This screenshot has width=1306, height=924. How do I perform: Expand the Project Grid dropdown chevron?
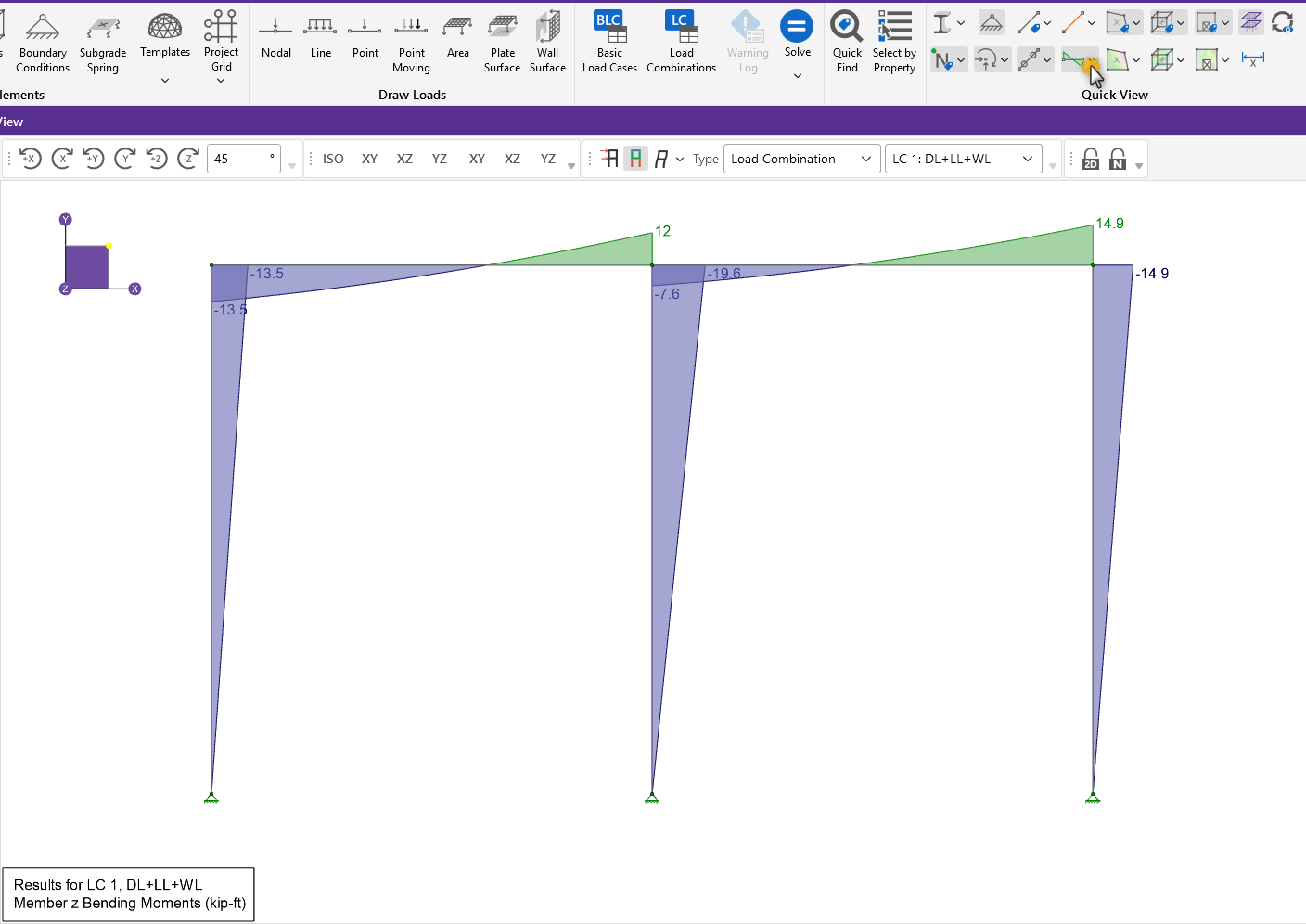[x=221, y=81]
